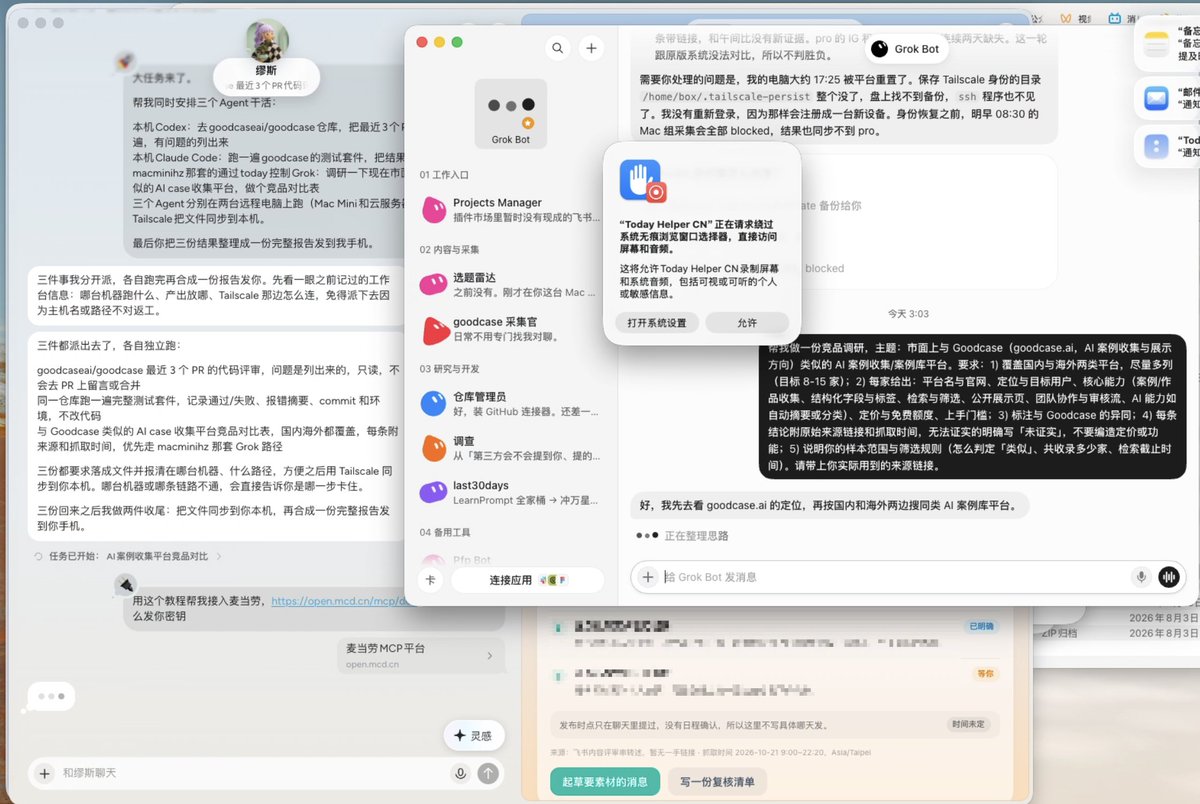1200x804 pixels.
Task: Click the 已明确 status tag
Action: tap(980, 626)
